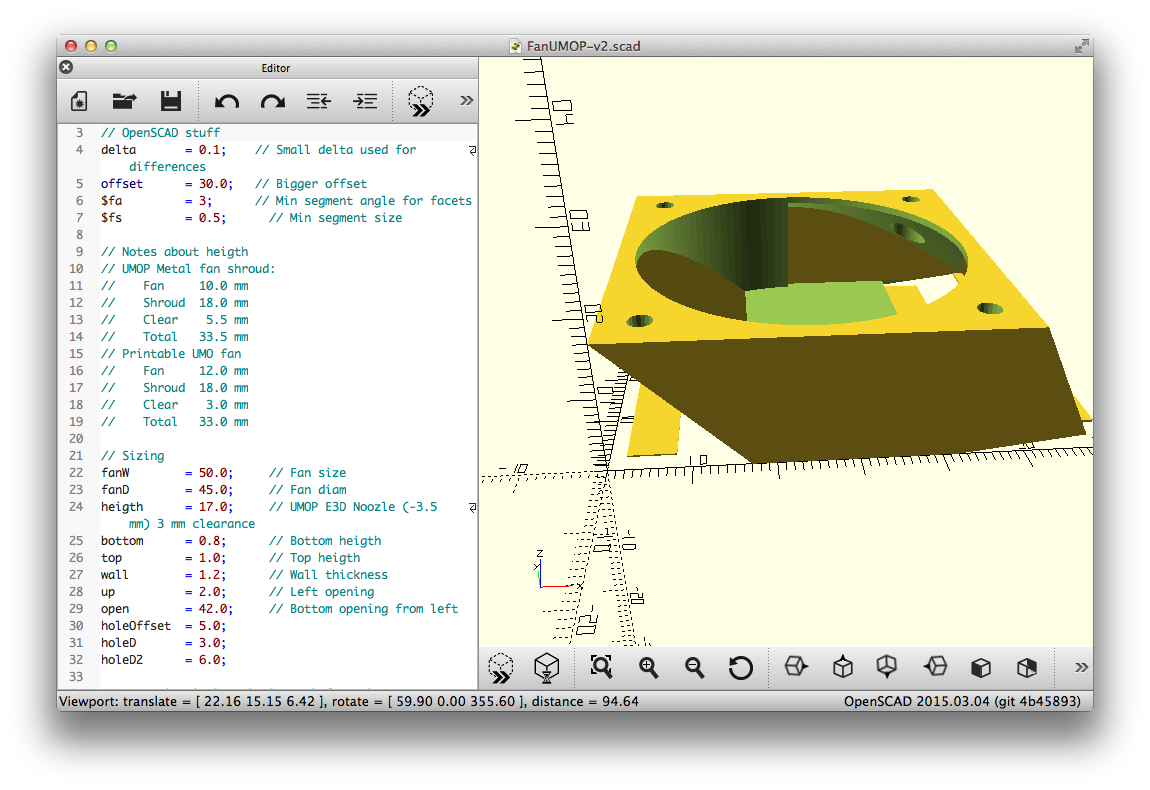Save the file with the floppy disk icon
This screenshot has width=1150, height=790.
[x=171, y=101]
